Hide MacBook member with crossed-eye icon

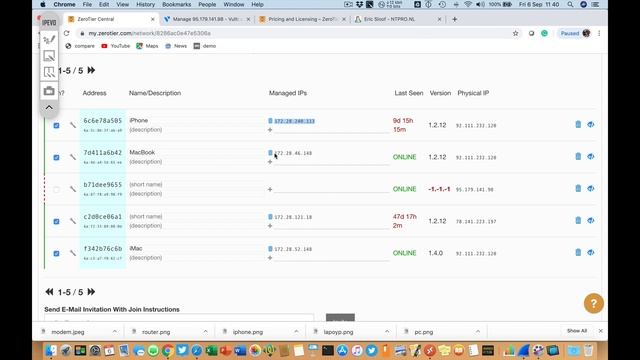(591, 156)
